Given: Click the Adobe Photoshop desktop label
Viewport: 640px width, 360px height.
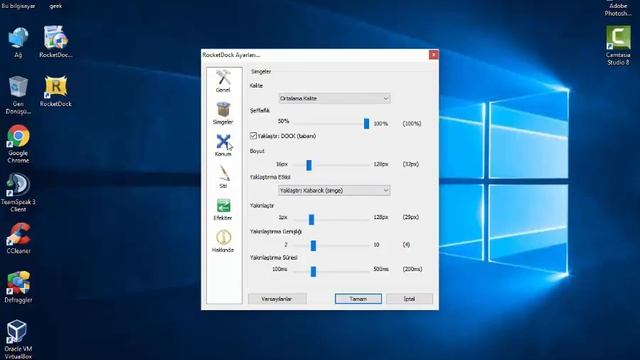Looking at the screenshot, I should (618, 9).
